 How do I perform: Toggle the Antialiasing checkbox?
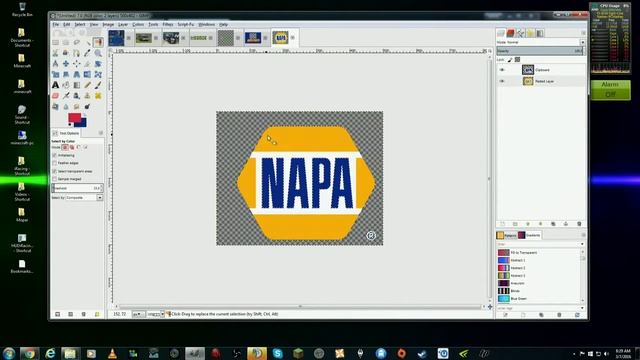point(54,155)
